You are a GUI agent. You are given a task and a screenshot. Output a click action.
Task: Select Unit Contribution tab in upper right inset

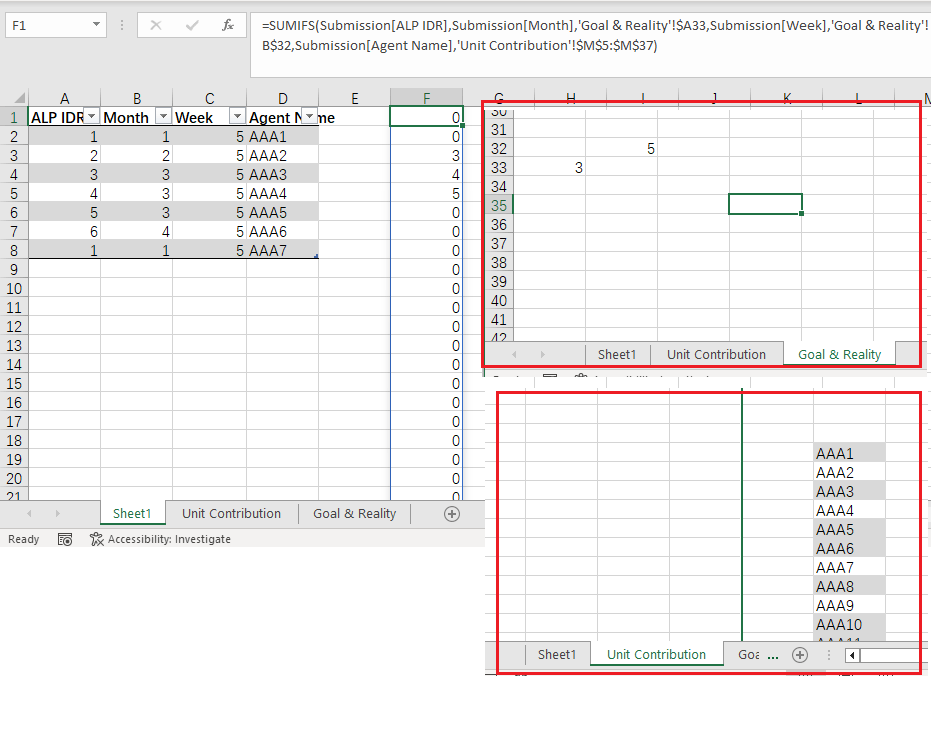pyautogui.click(x=716, y=355)
